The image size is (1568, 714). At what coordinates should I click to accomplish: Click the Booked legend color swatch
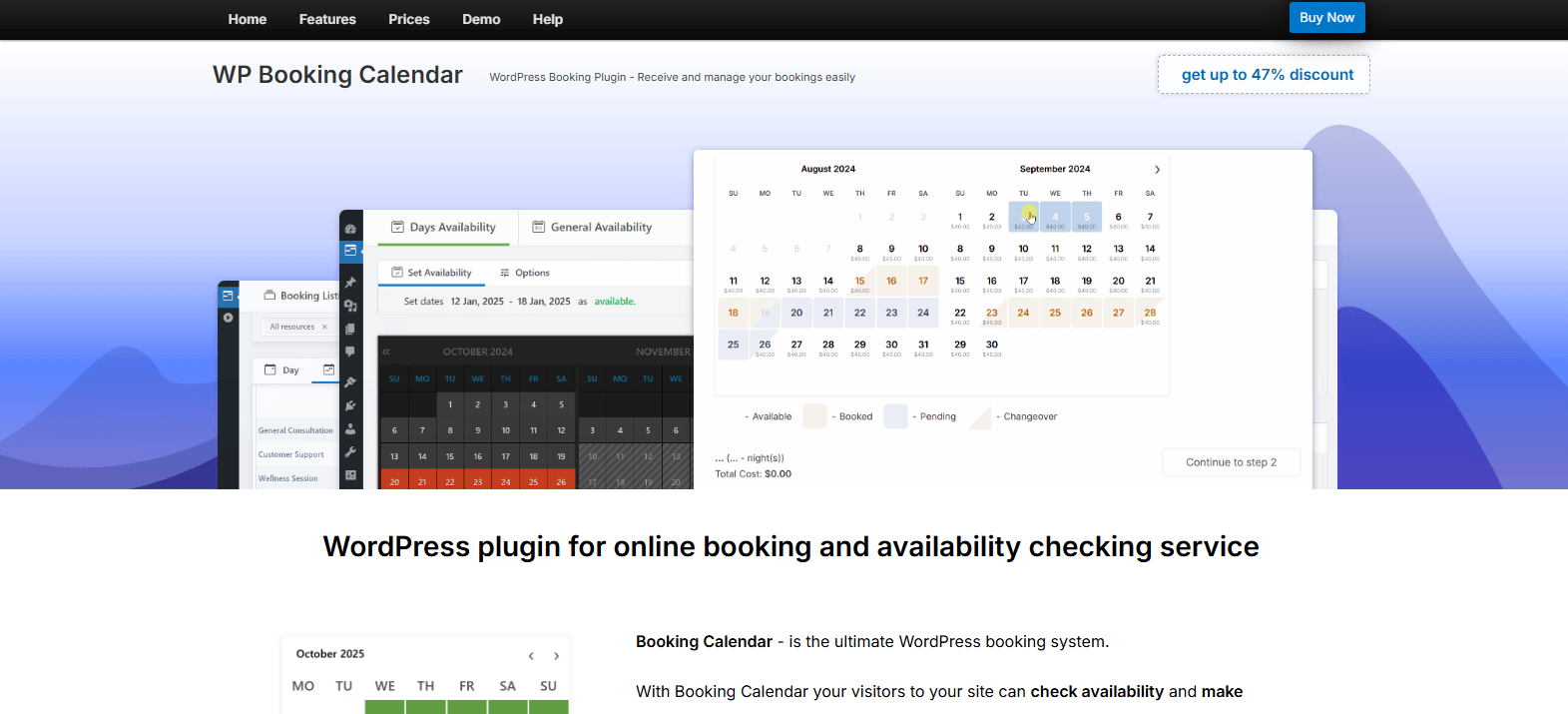[x=815, y=416]
